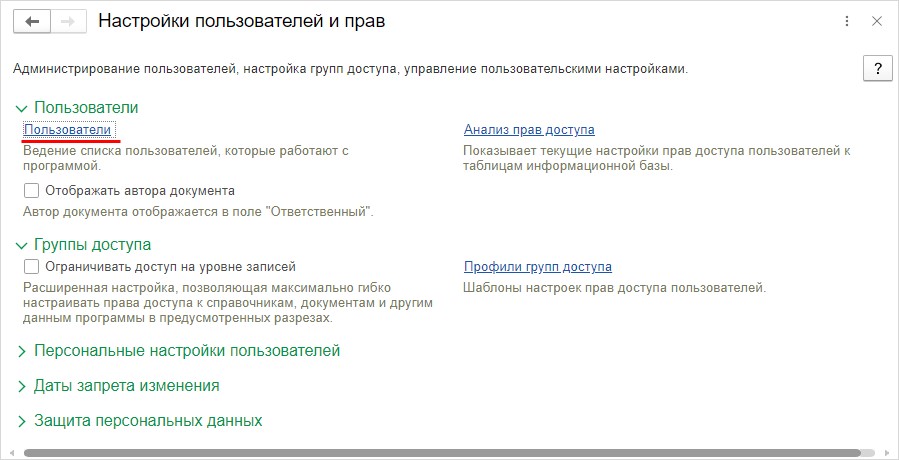Open the three-dot more actions menu

(x=847, y=22)
